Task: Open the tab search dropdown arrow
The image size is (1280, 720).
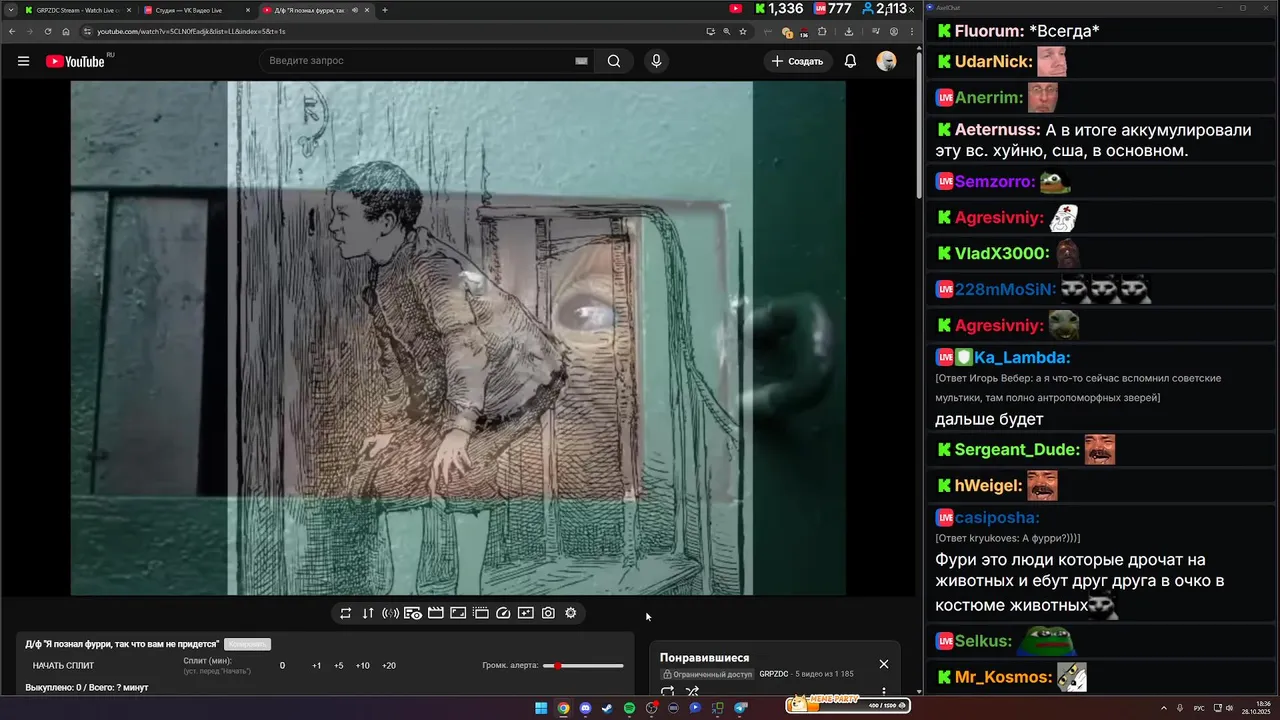Action: tap(9, 10)
